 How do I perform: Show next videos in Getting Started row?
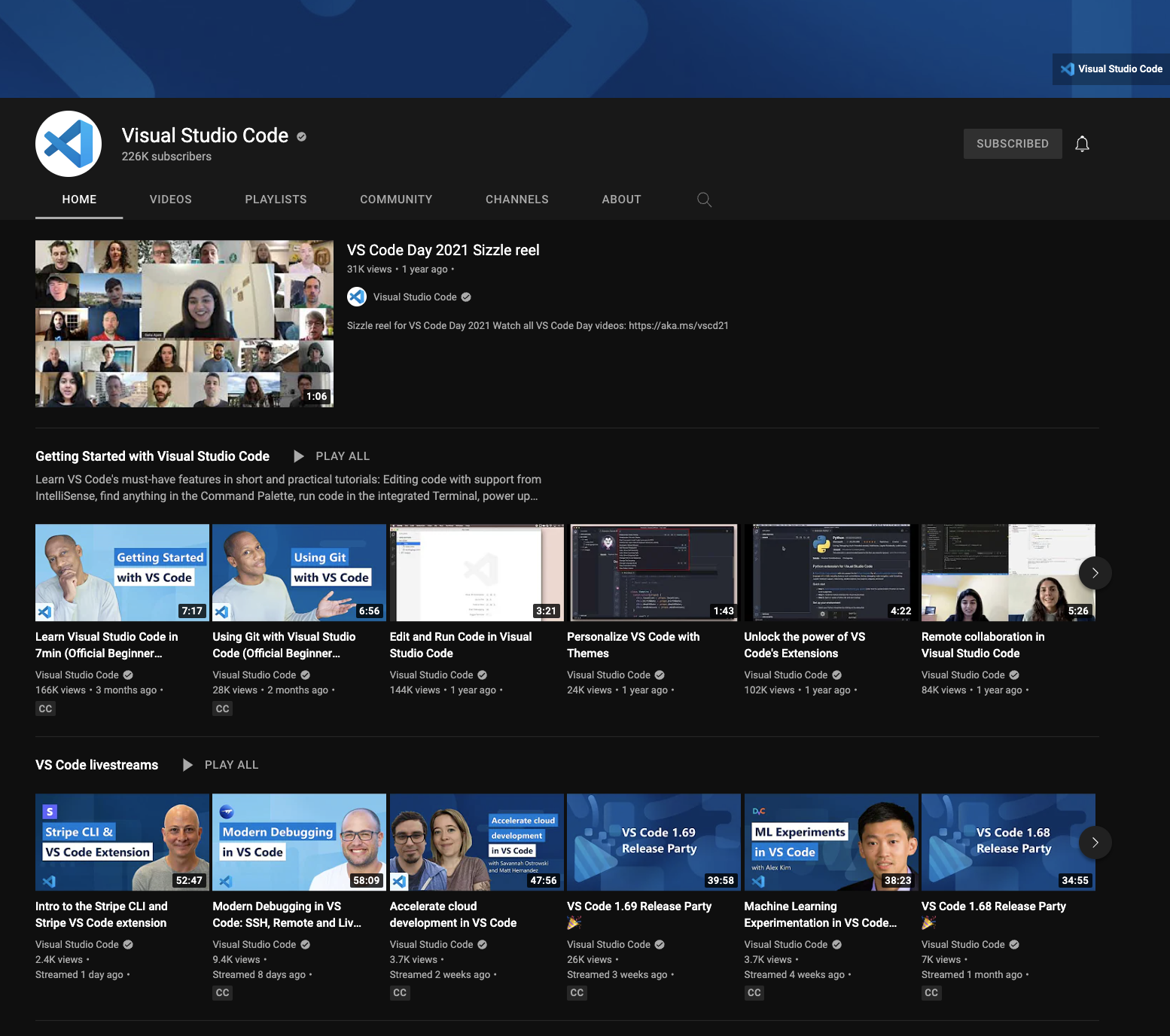(x=1095, y=573)
